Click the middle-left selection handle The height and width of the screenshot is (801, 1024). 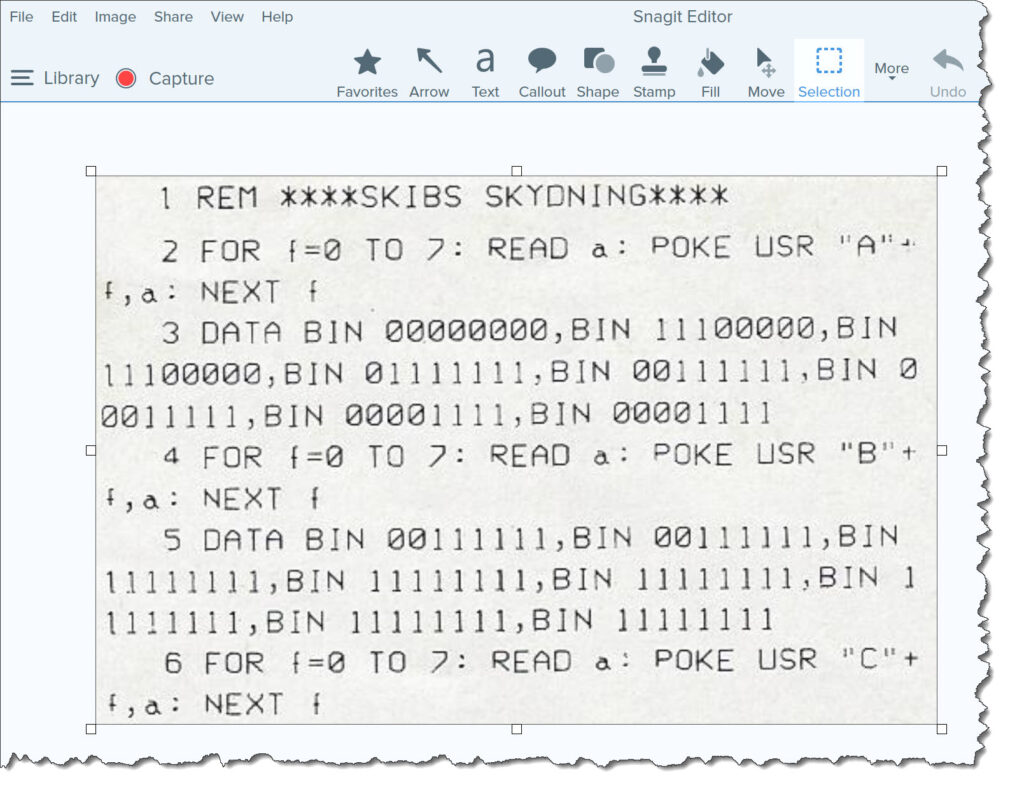click(x=91, y=450)
